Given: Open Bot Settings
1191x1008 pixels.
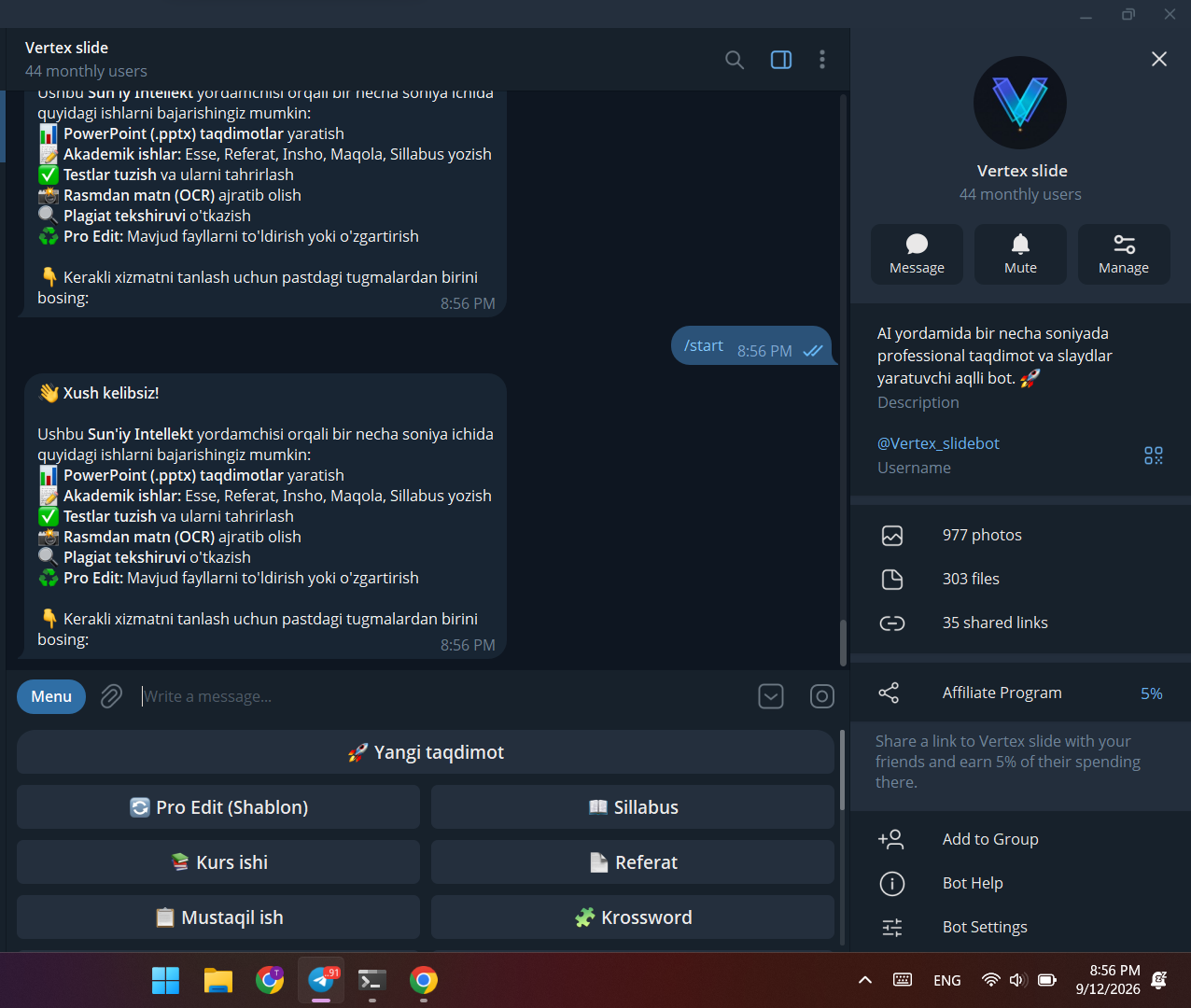Looking at the screenshot, I should [1020, 927].
